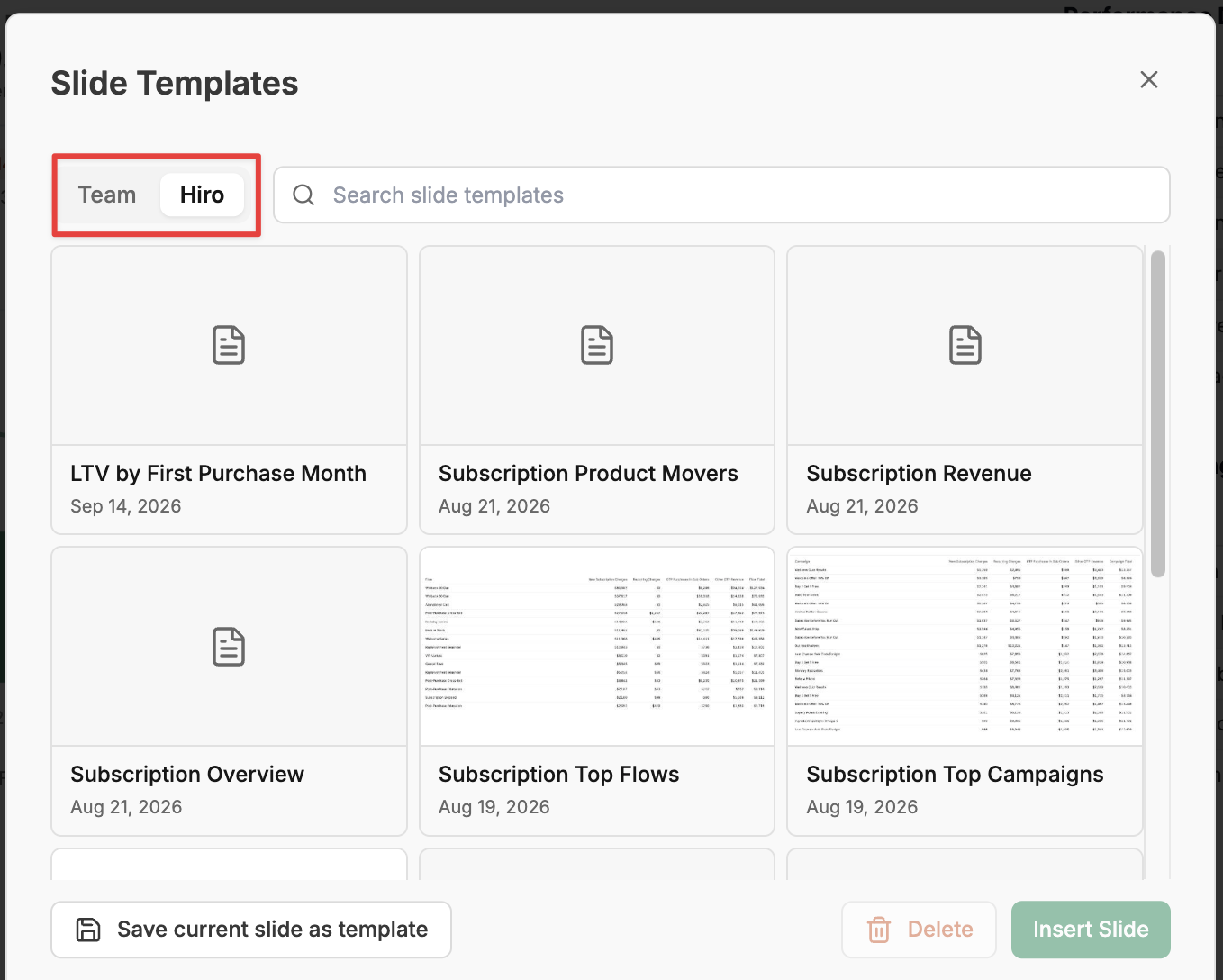The image size is (1223, 980).
Task: Click the Subscription Overview Aug 21 date
Action: [x=126, y=807]
